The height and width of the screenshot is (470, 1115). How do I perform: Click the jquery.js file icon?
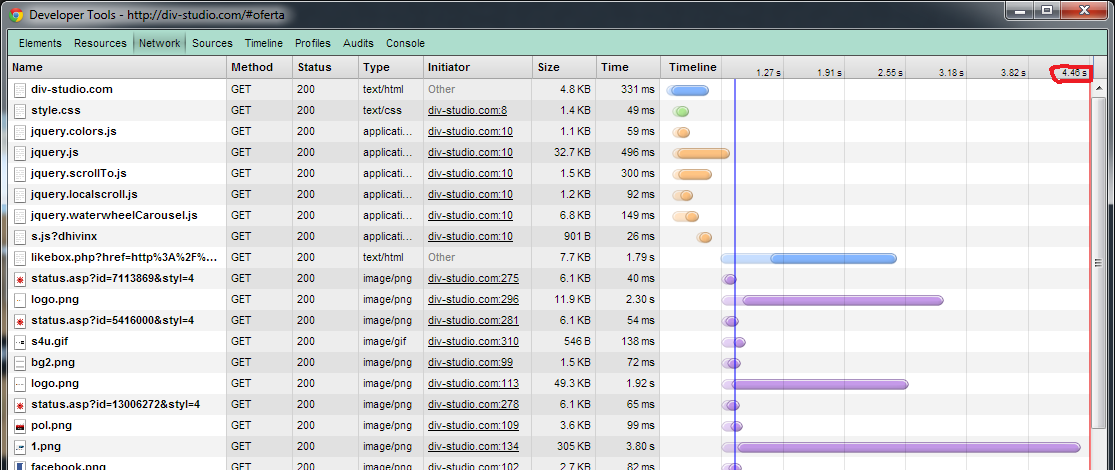pyautogui.click(x=20, y=153)
